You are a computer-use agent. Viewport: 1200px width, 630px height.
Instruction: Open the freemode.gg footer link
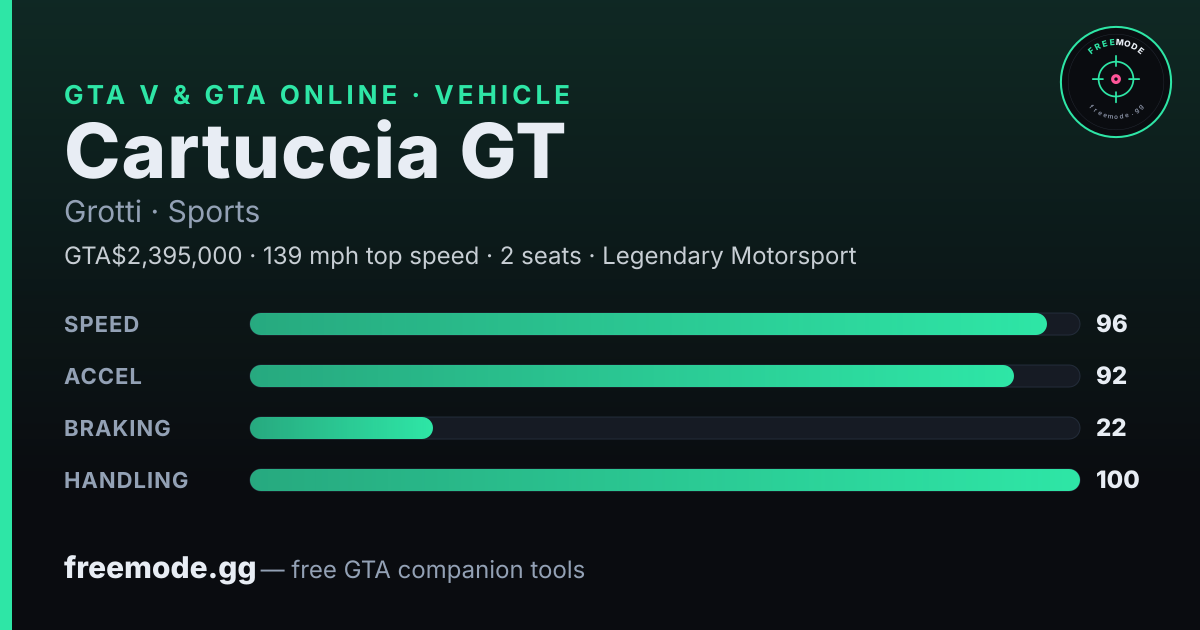click(160, 569)
